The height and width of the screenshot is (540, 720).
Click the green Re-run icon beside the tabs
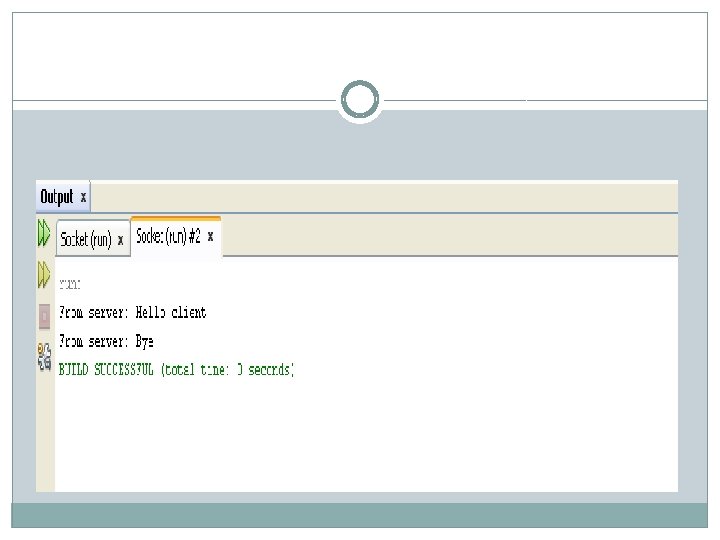[44, 233]
